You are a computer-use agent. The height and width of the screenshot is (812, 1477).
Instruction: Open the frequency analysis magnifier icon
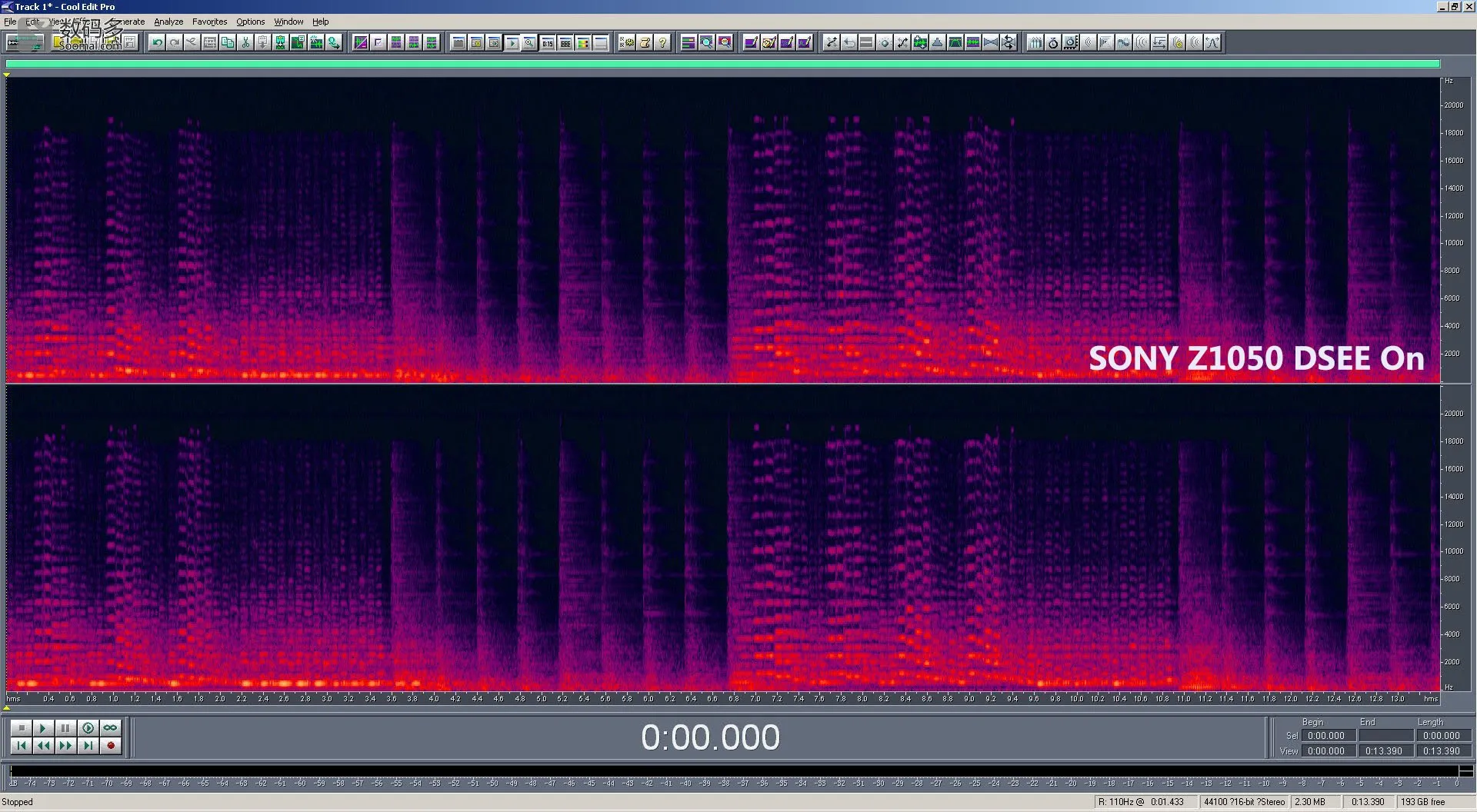pos(706,42)
